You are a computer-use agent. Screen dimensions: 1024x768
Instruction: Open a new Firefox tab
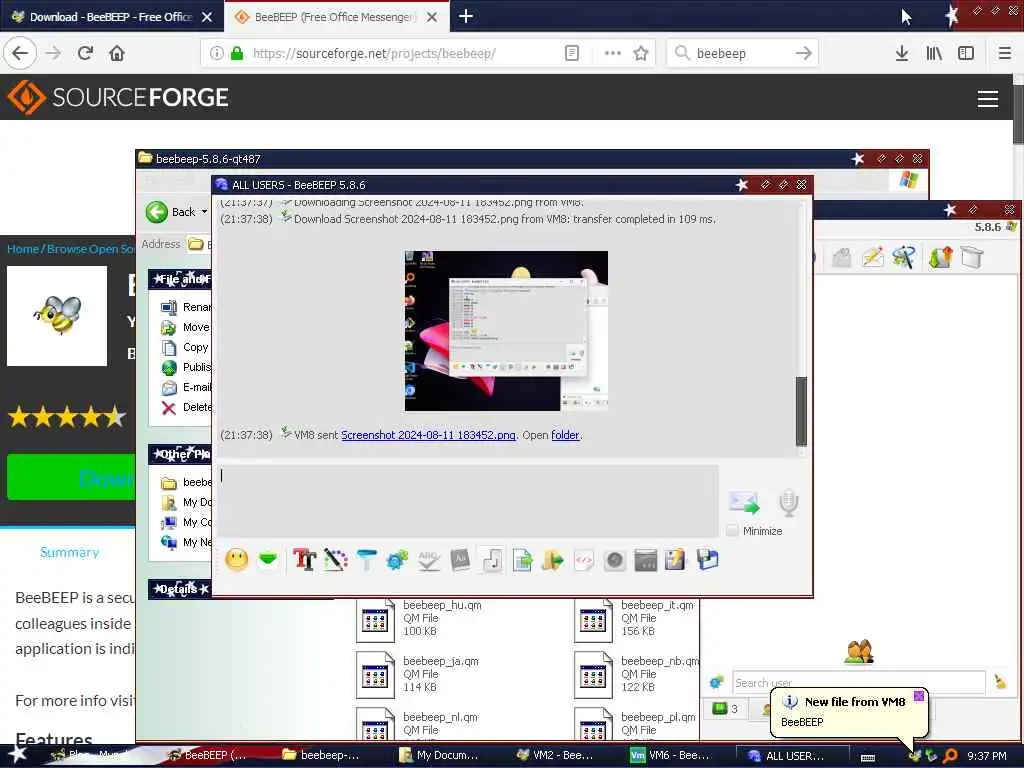[x=466, y=16]
